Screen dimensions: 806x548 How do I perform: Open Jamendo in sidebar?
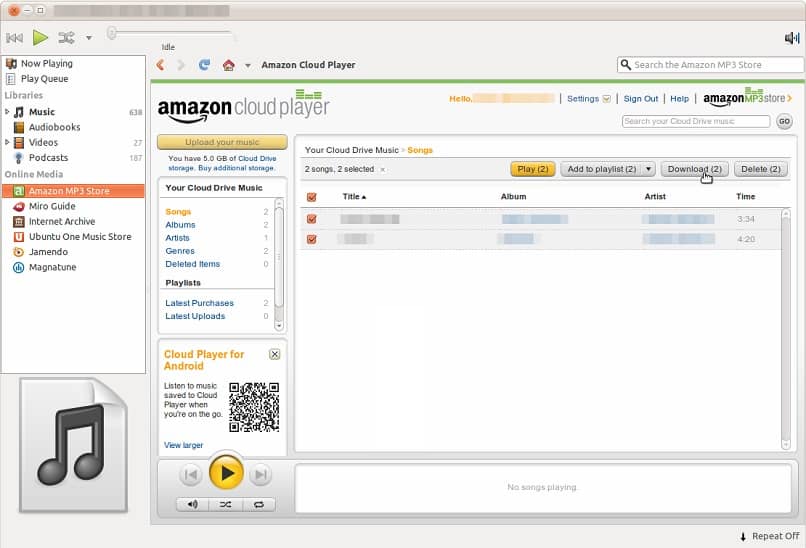coord(48,252)
